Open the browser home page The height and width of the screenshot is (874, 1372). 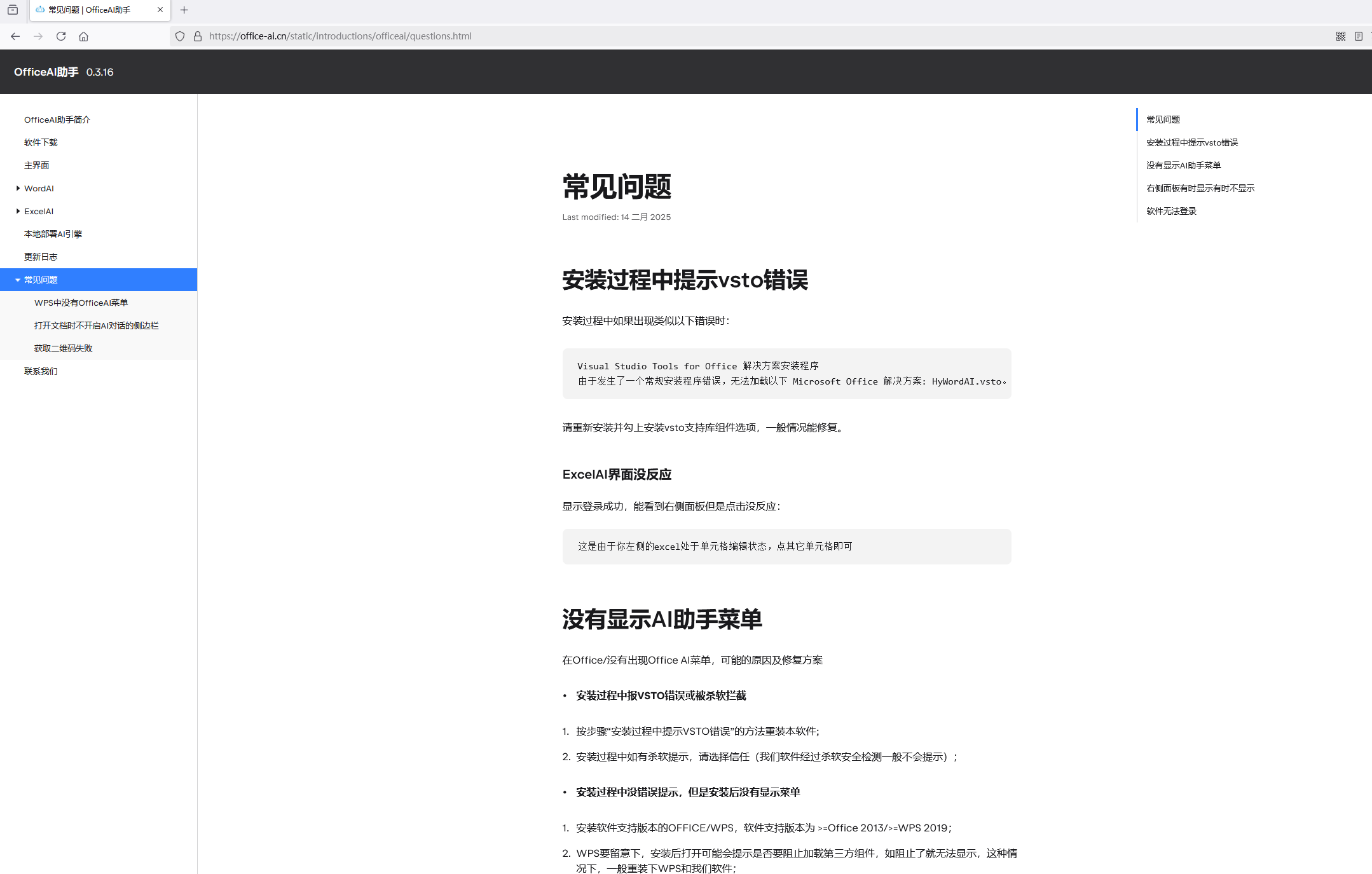(83, 36)
